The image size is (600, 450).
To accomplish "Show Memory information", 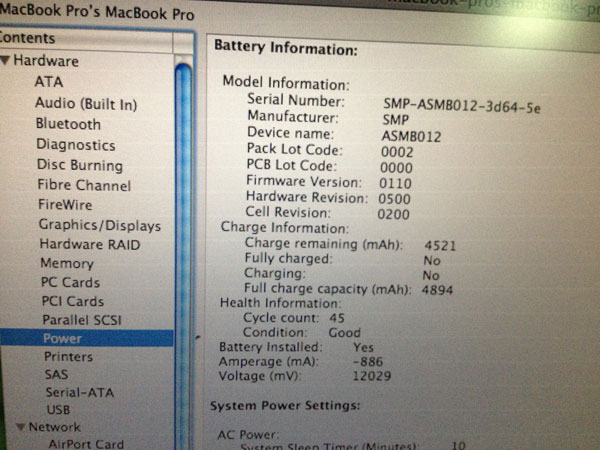I will 67,263.
